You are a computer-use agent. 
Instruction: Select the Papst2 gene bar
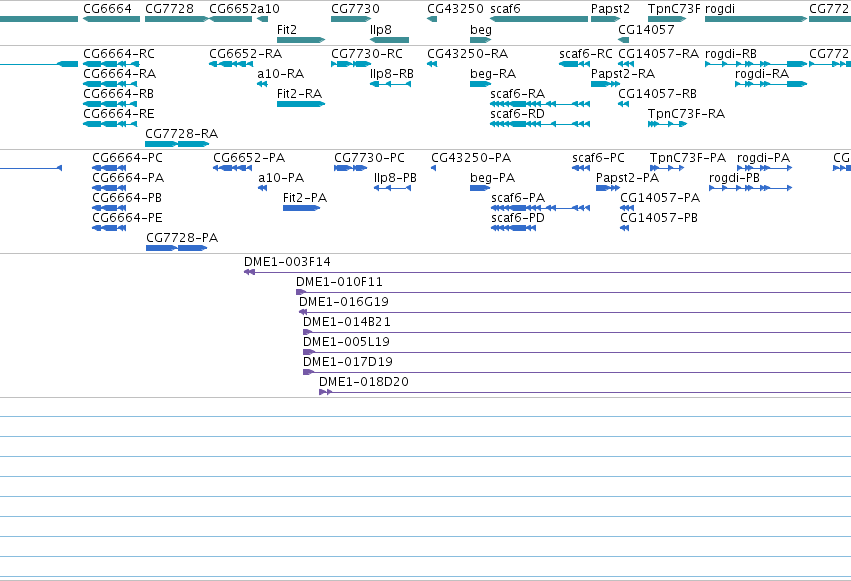605,19
